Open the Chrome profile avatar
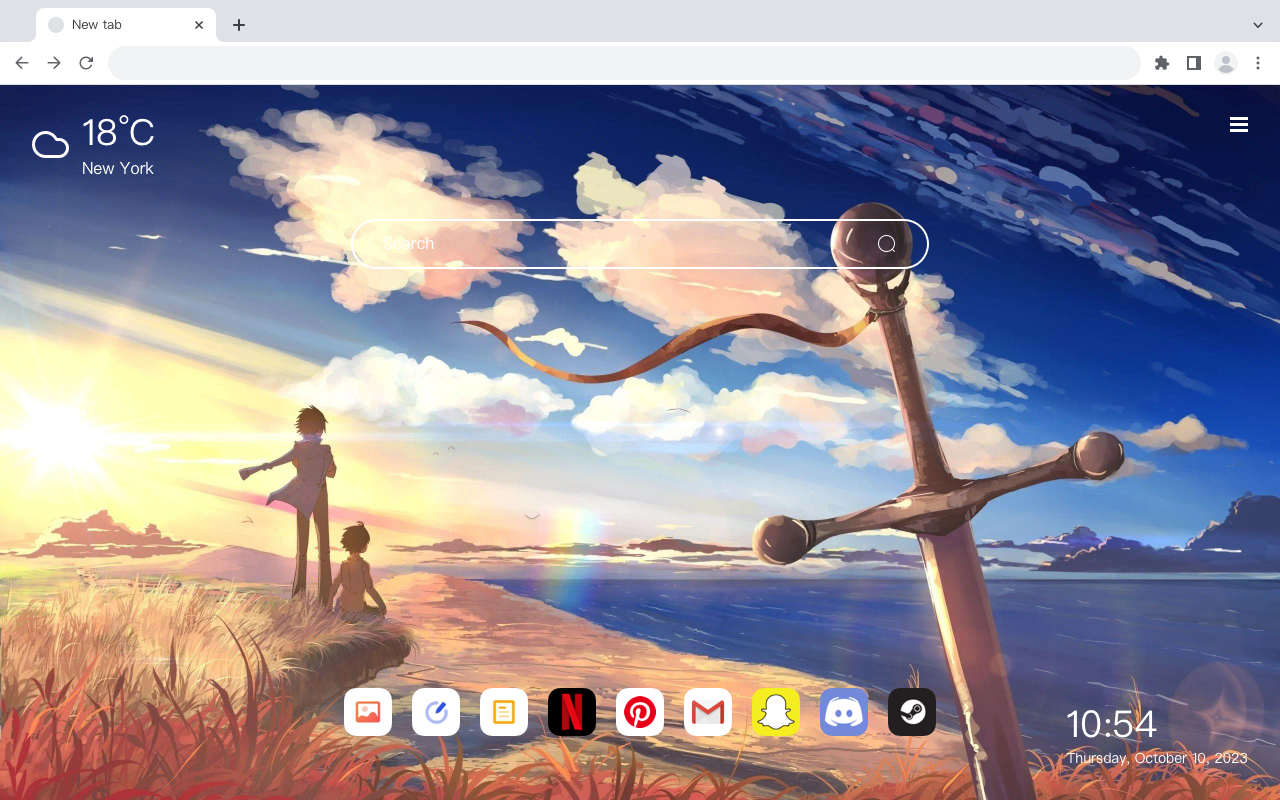This screenshot has height=800, width=1280. pos(1225,63)
